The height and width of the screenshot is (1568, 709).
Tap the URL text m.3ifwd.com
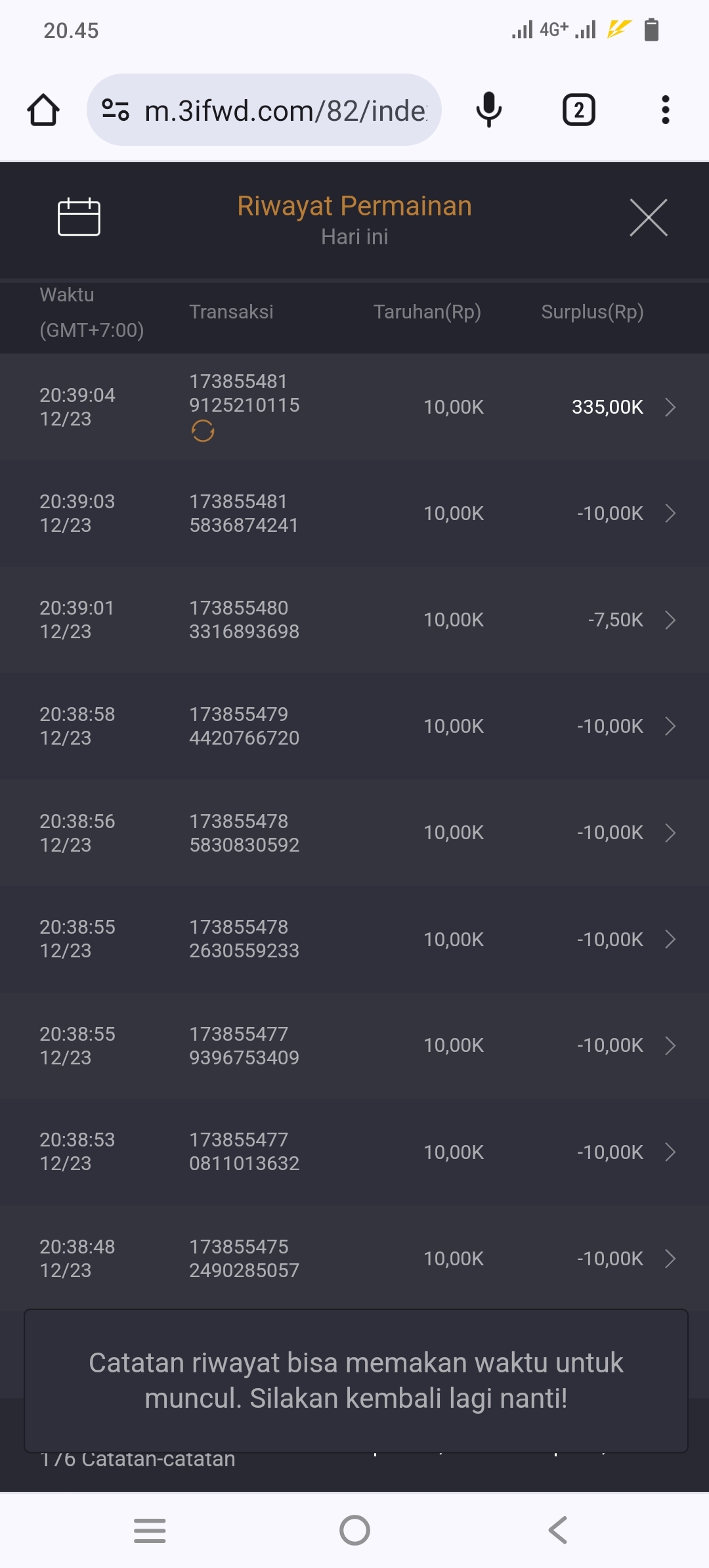tap(286, 111)
